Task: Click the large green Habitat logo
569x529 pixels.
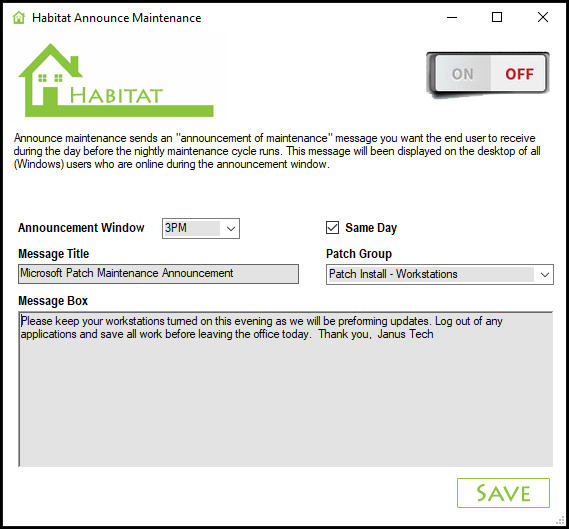Action: point(116,80)
